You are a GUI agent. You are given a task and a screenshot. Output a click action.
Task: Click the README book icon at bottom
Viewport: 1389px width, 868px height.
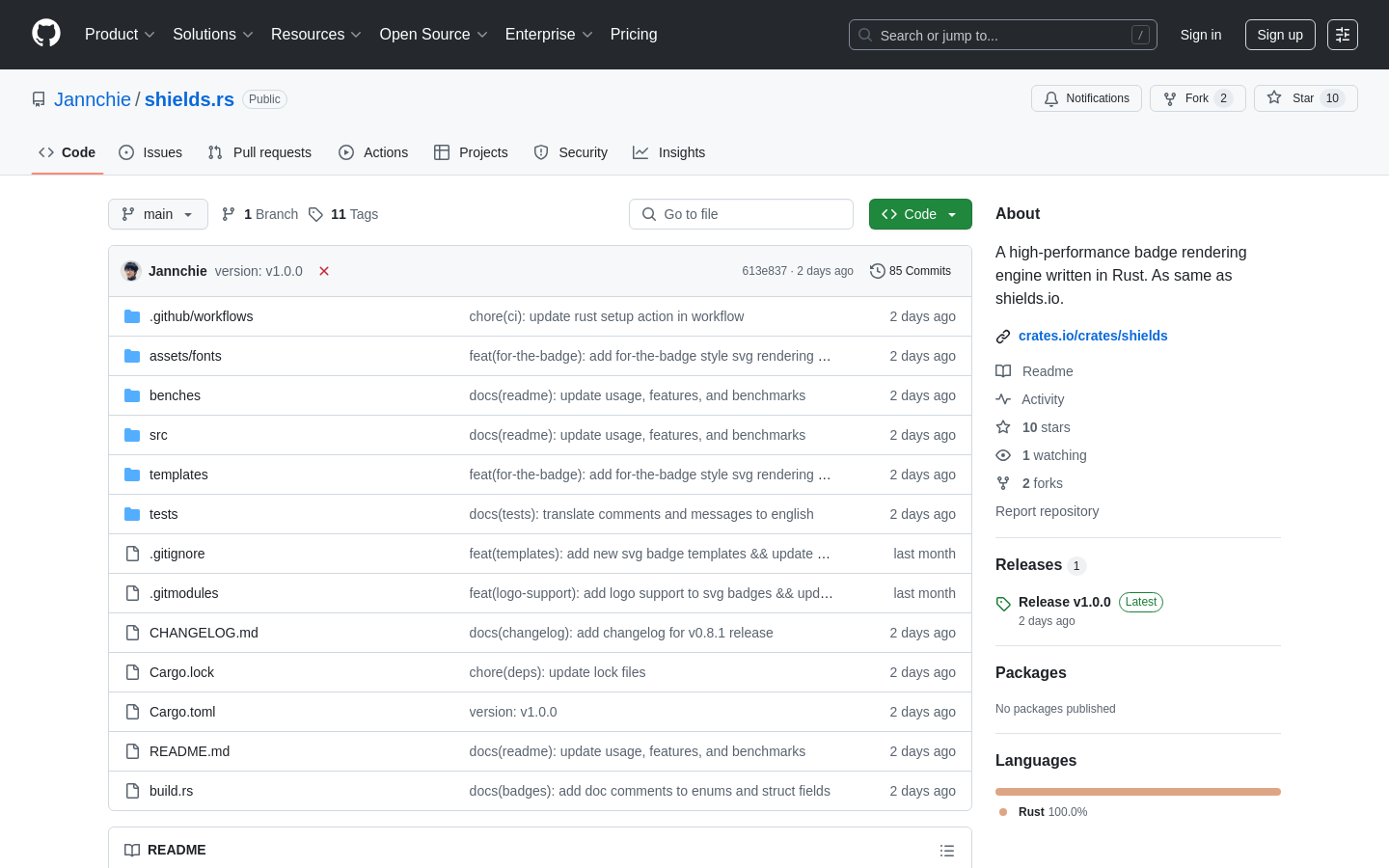pos(132,850)
